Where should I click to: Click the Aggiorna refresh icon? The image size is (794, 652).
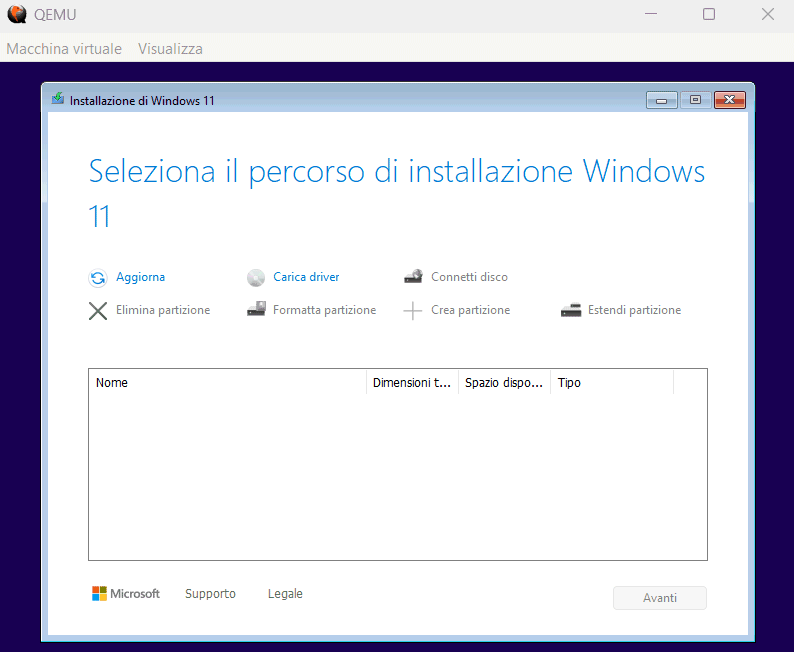98,278
